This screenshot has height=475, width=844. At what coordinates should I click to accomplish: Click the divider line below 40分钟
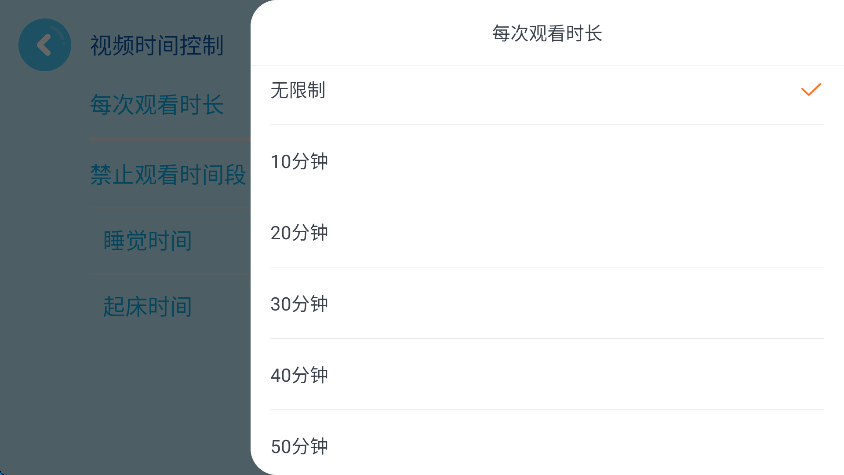pyautogui.click(x=547, y=410)
